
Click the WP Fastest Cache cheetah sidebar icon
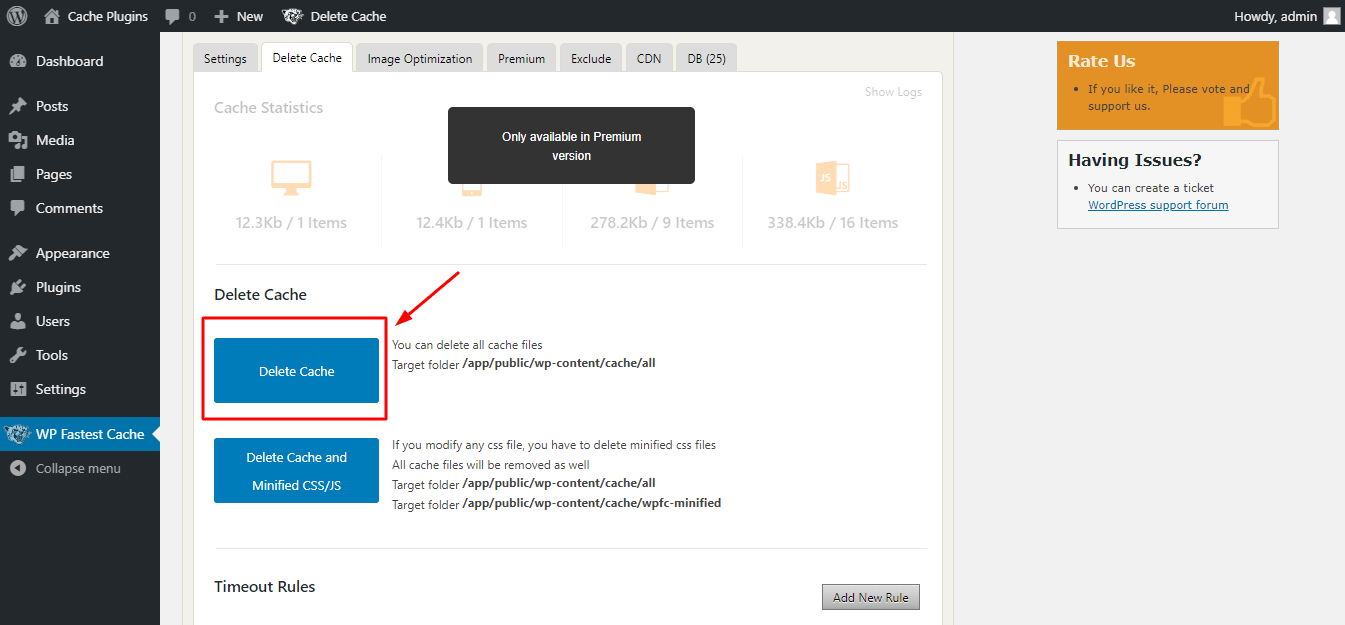tap(17, 434)
